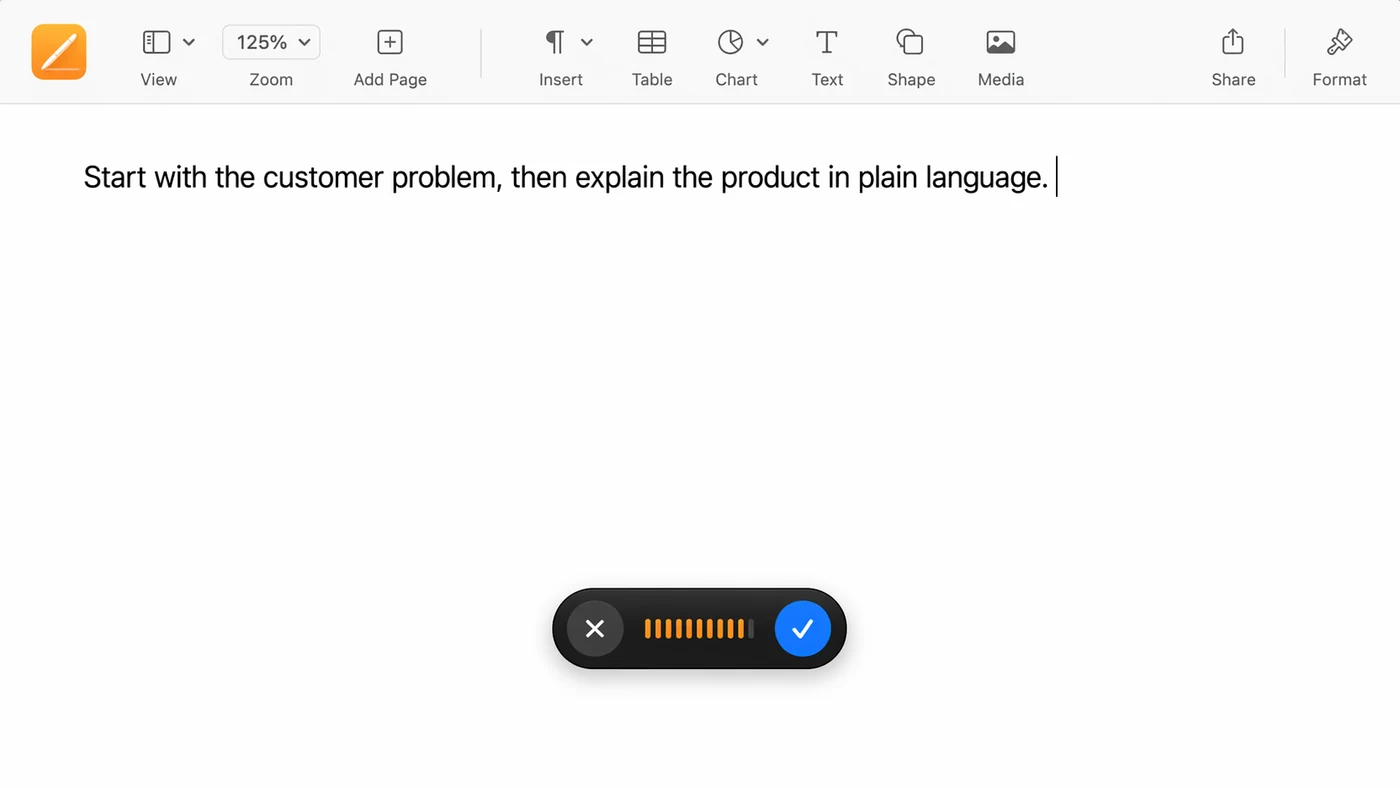Insert a shape using the Shape icon
Image resolution: width=1400 pixels, height=788 pixels.
tap(909, 42)
